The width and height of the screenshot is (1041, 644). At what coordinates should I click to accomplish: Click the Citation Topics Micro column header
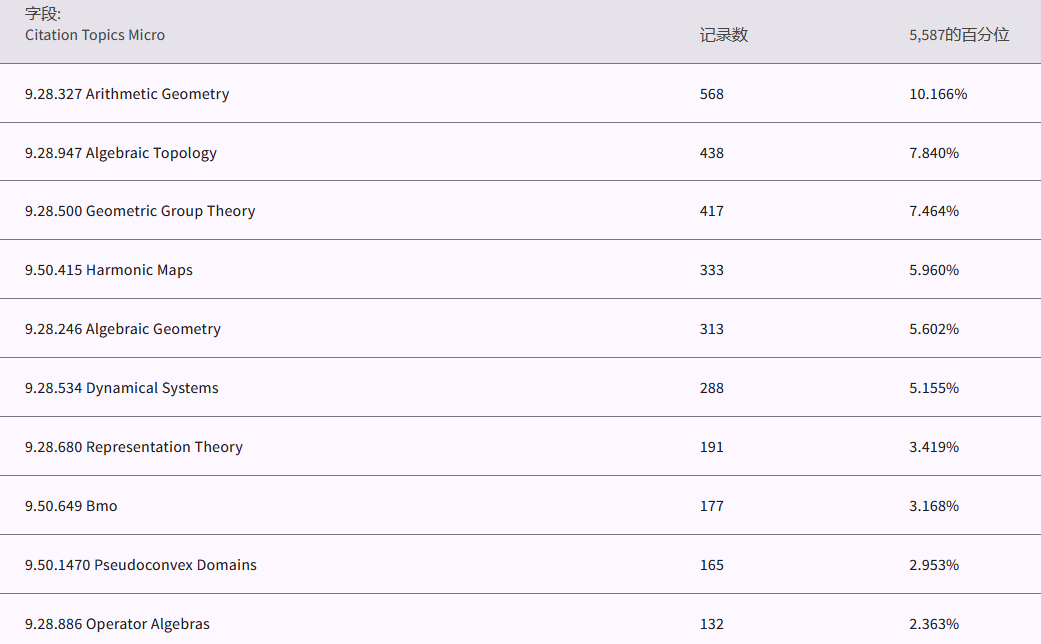pos(95,35)
